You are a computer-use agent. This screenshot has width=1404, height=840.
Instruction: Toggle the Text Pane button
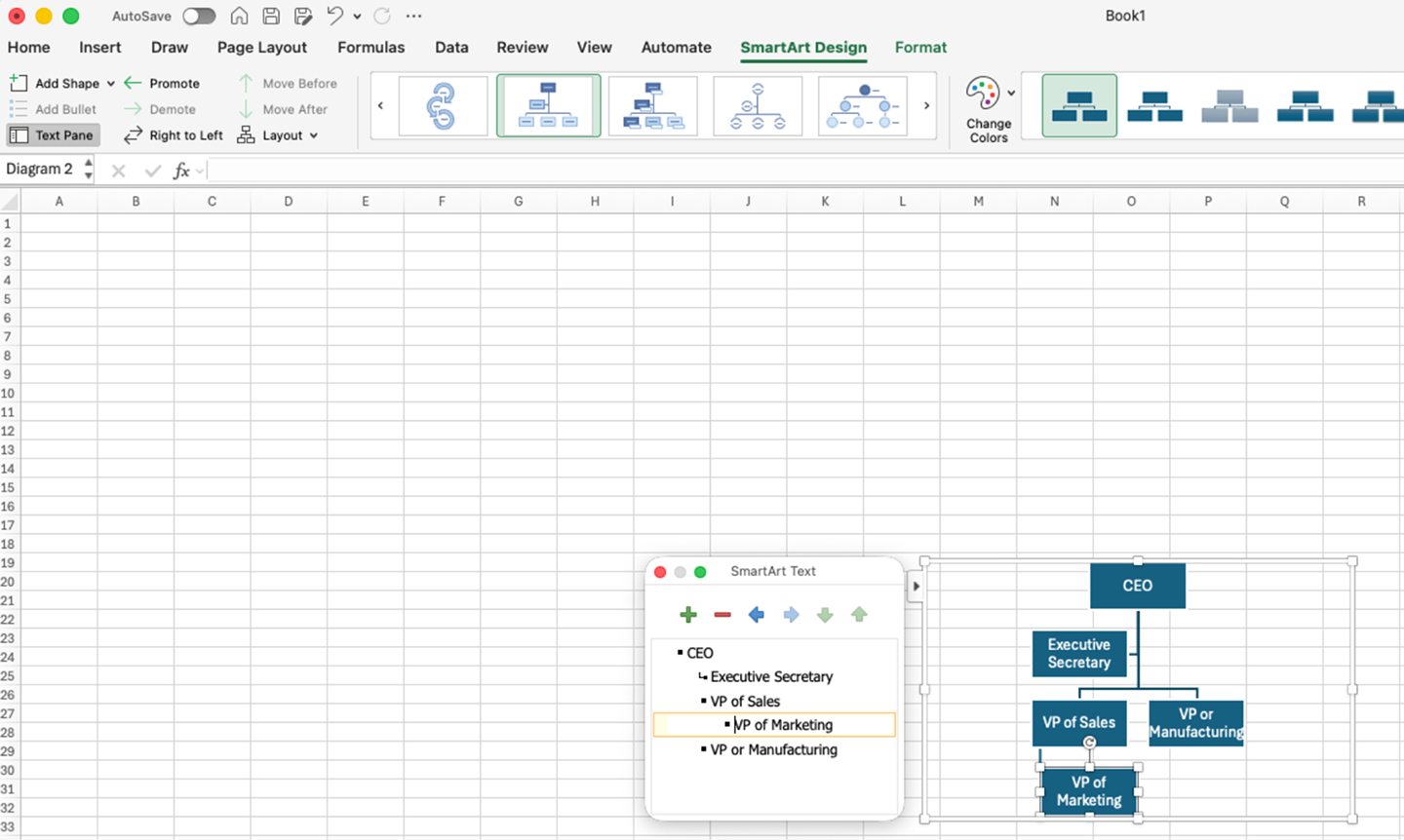(x=53, y=135)
